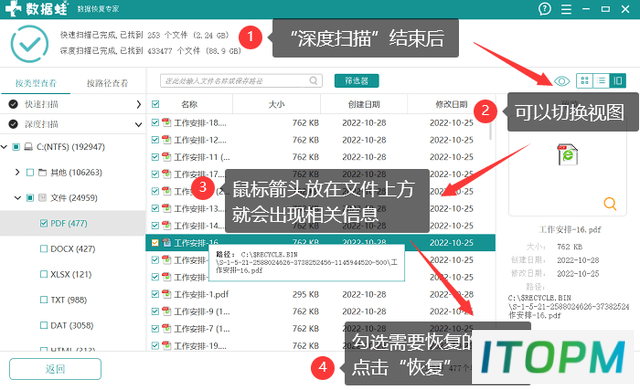
Task: Check the XLSX (121) checkbox
Action: tap(44, 274)
